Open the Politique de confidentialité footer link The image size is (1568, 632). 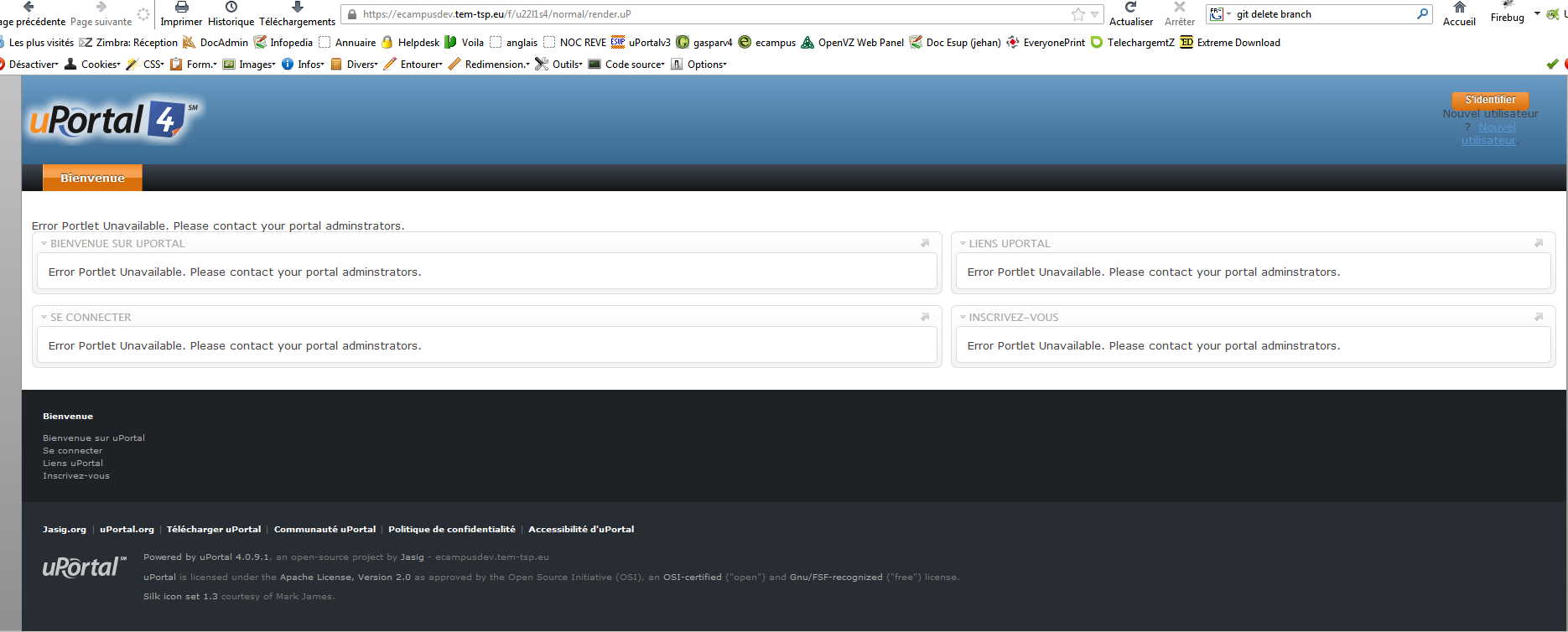[x=452, y=530]
